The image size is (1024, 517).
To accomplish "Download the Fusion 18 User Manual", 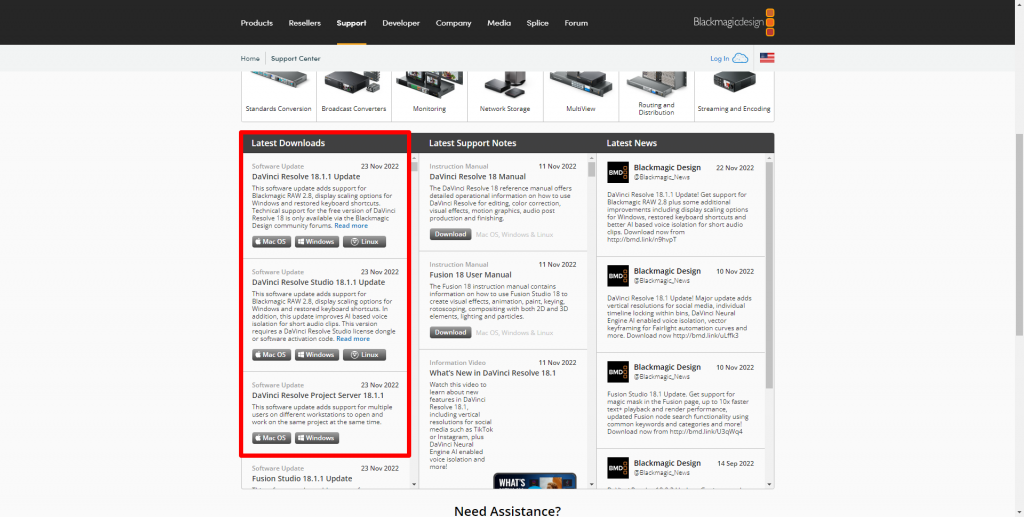I will [450, 332].
